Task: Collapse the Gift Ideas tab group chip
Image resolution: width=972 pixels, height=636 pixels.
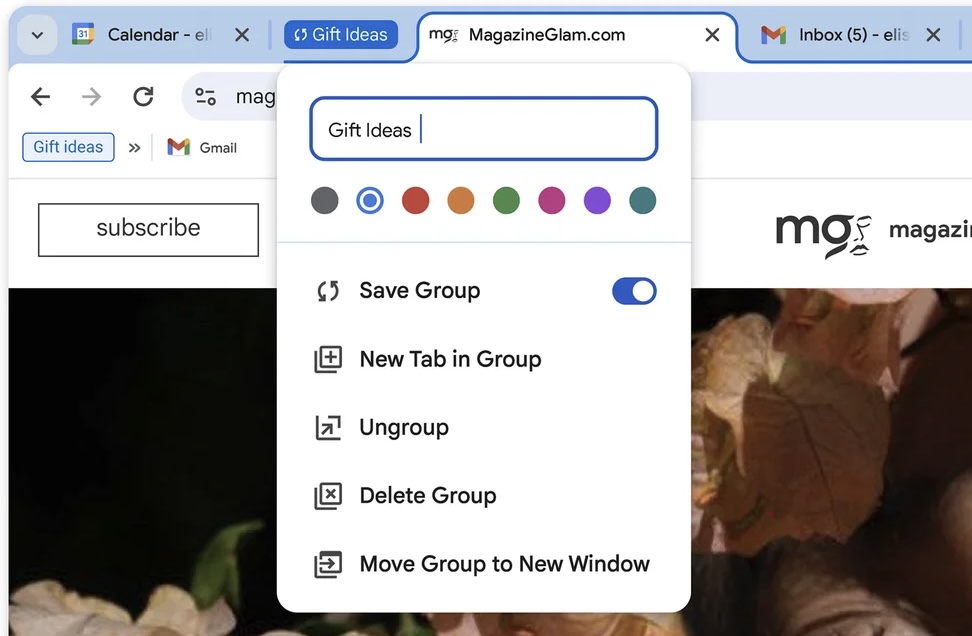Action: coord(341,35)
